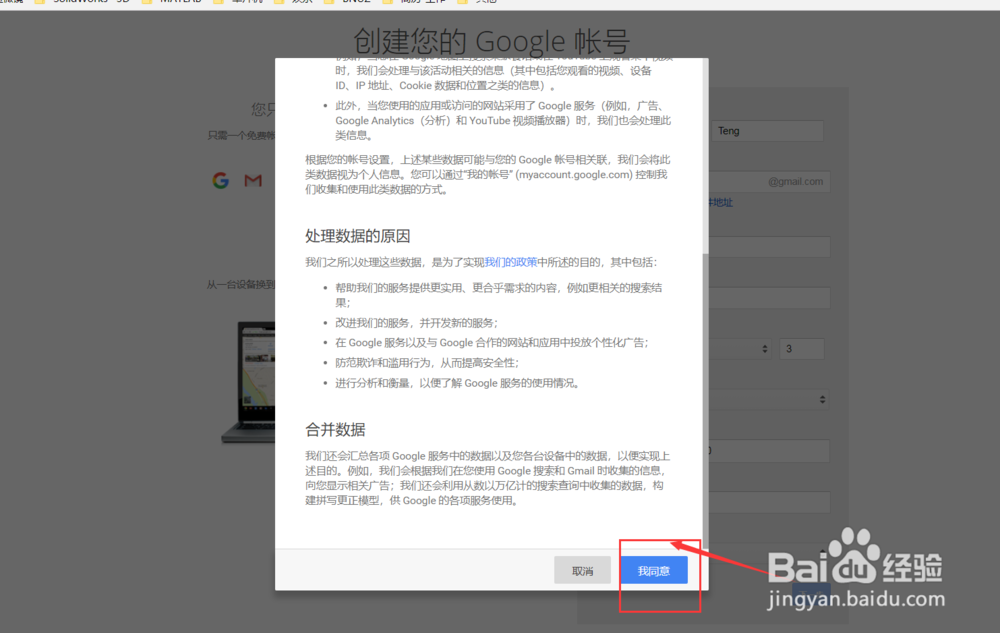
Task: Click bullet 防范欺诈和滥用行为，从而提高安全性
Action: click(x=427, y=363)
